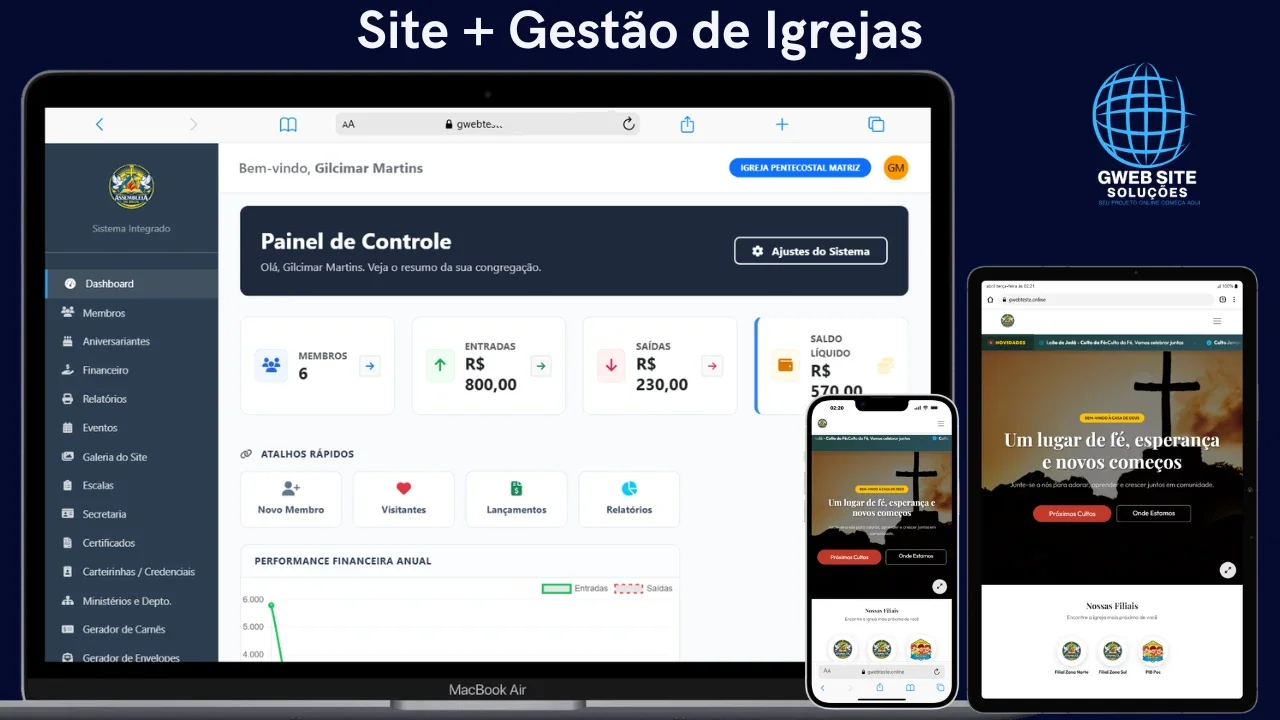Click Próximos Cultos button on the phone
Screen dimensions: 1280x720
[849, 557]
